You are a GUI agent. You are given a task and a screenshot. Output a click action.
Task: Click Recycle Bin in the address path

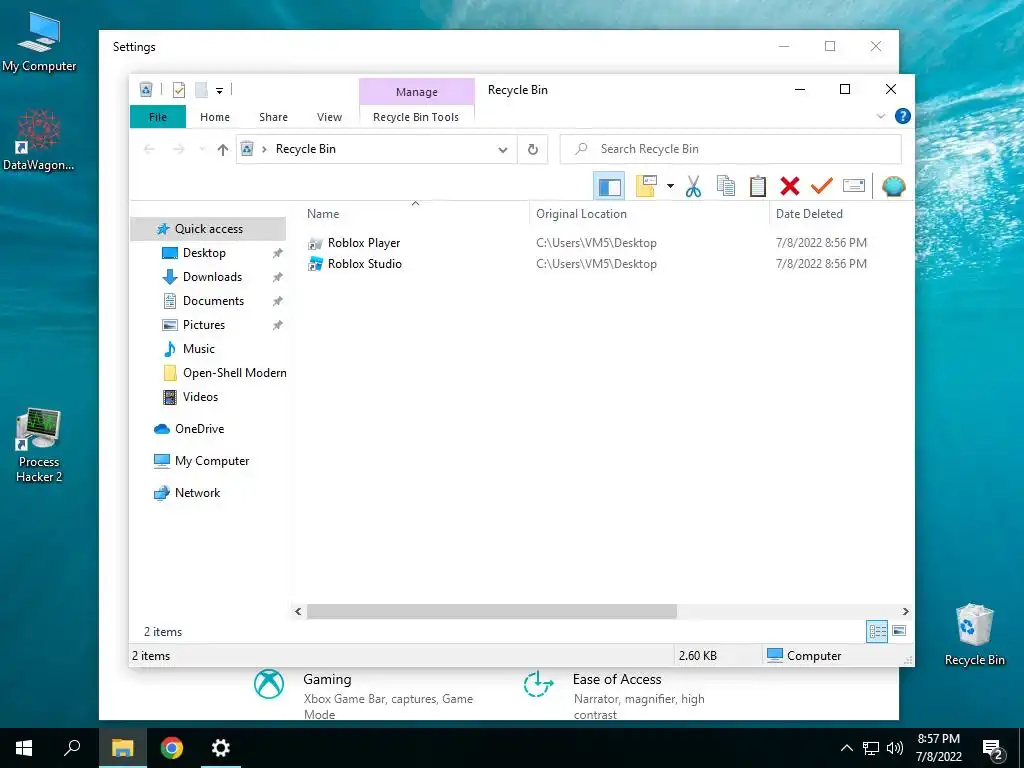click(306, 149)
